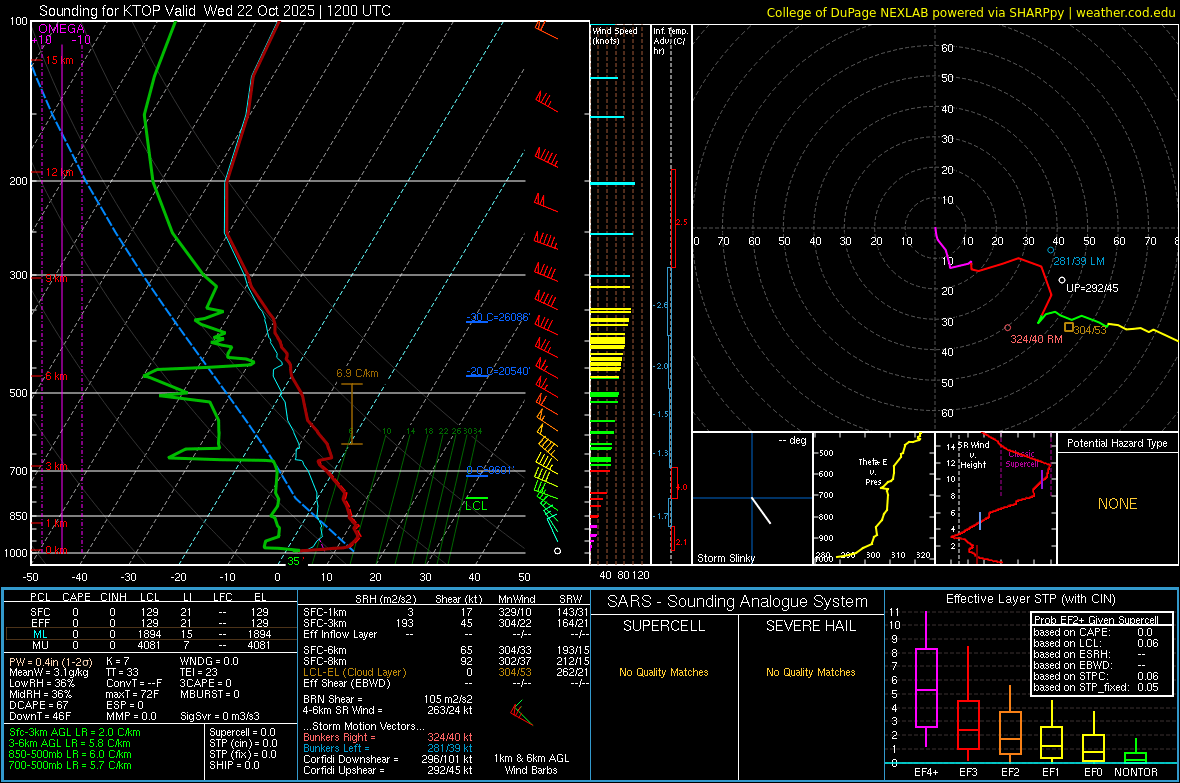Click the '-30 C=26086' level label

point(498,317)
